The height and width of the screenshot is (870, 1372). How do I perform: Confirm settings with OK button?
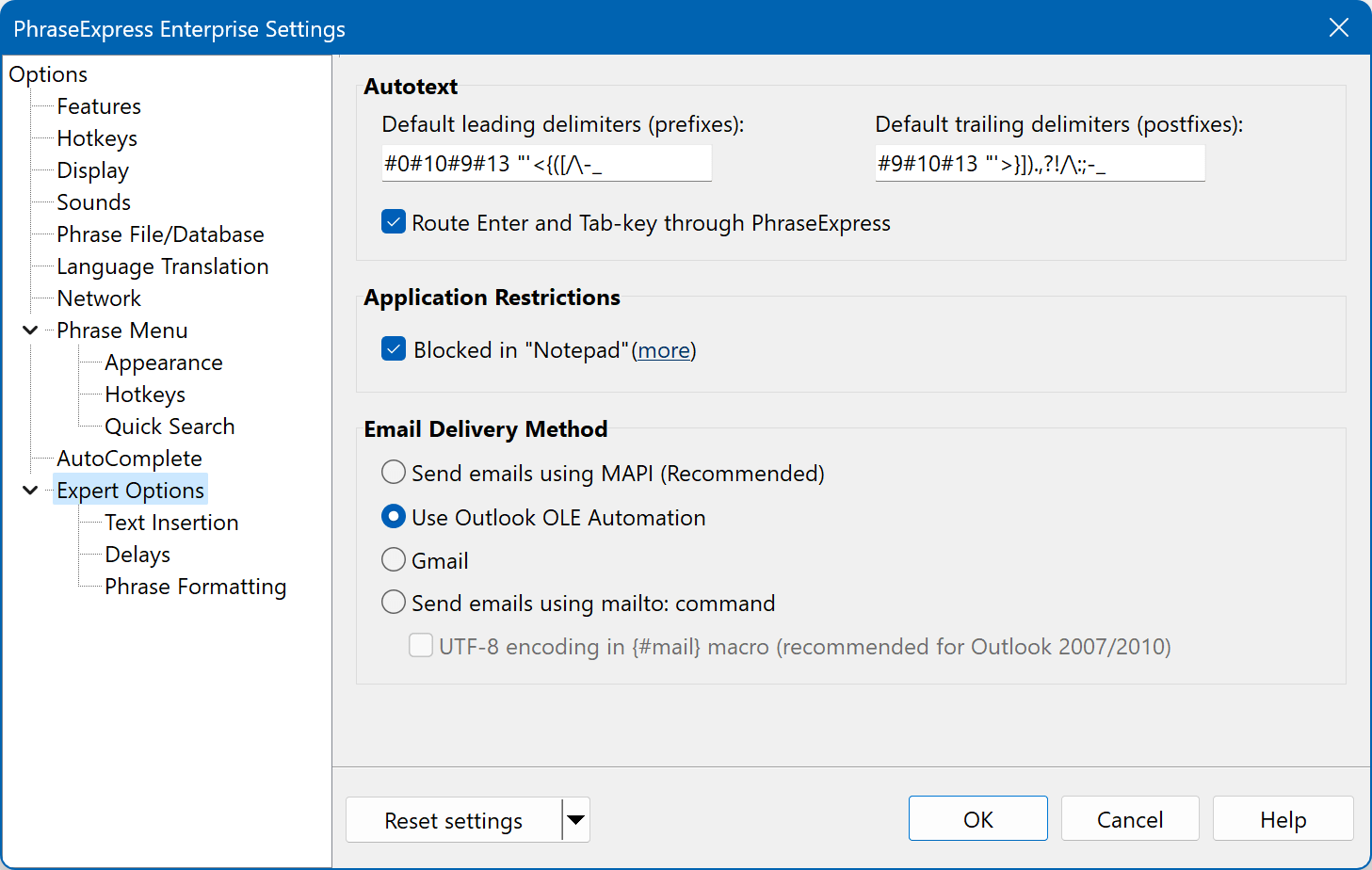pos(977,819)
